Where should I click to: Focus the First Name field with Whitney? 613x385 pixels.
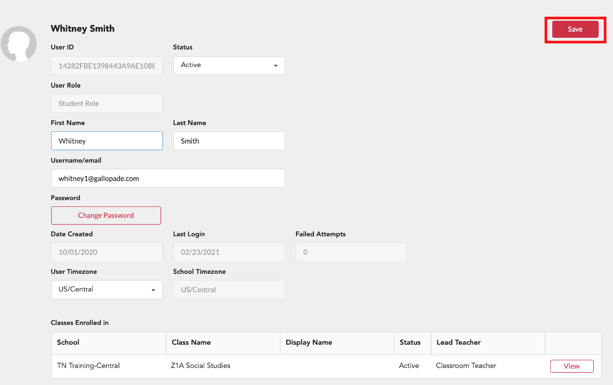(x=107, y=141)
